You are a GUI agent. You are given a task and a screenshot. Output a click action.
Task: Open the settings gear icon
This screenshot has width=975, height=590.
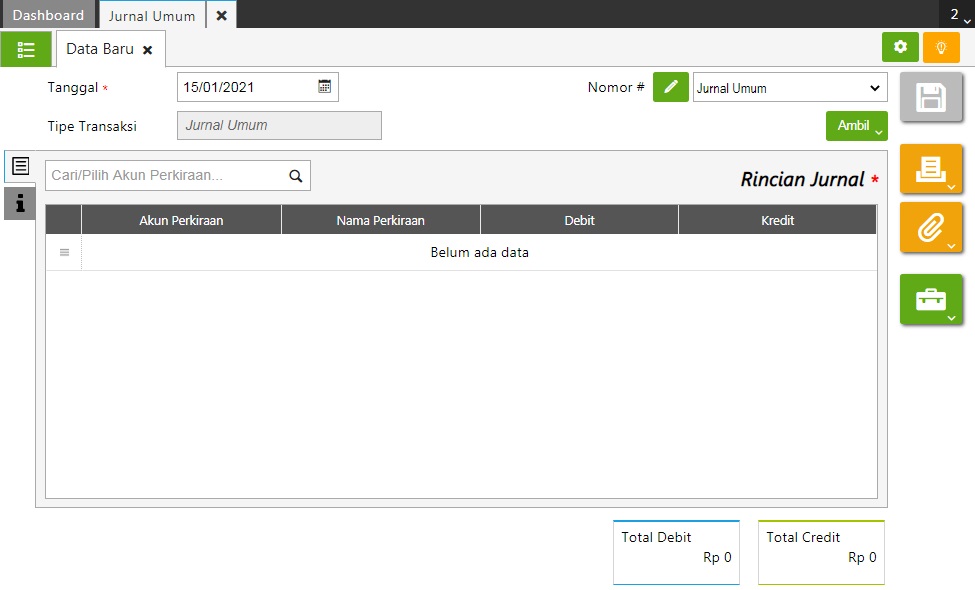click(x=900, y=47)
